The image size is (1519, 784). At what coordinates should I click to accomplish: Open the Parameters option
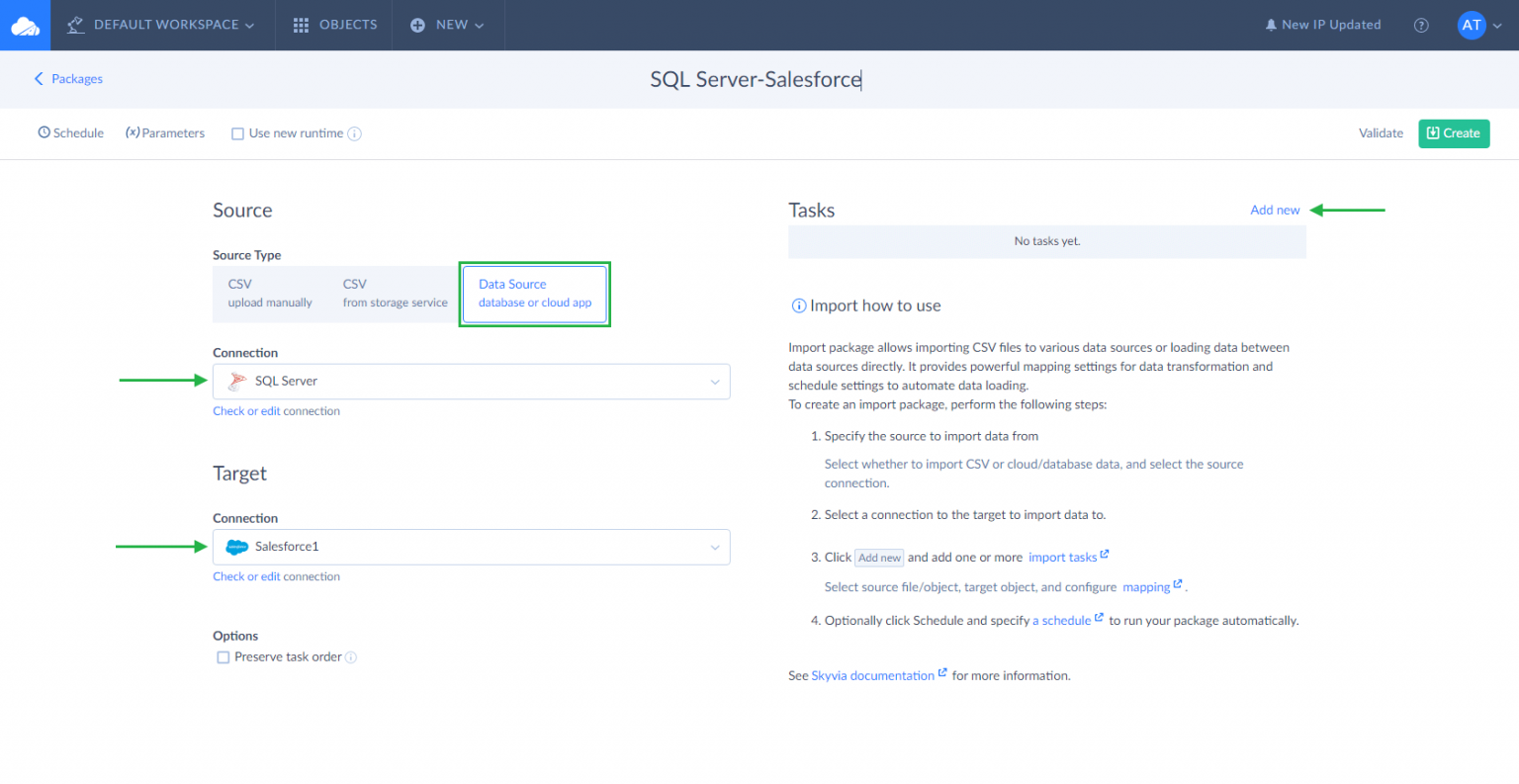tap(165, 133)
